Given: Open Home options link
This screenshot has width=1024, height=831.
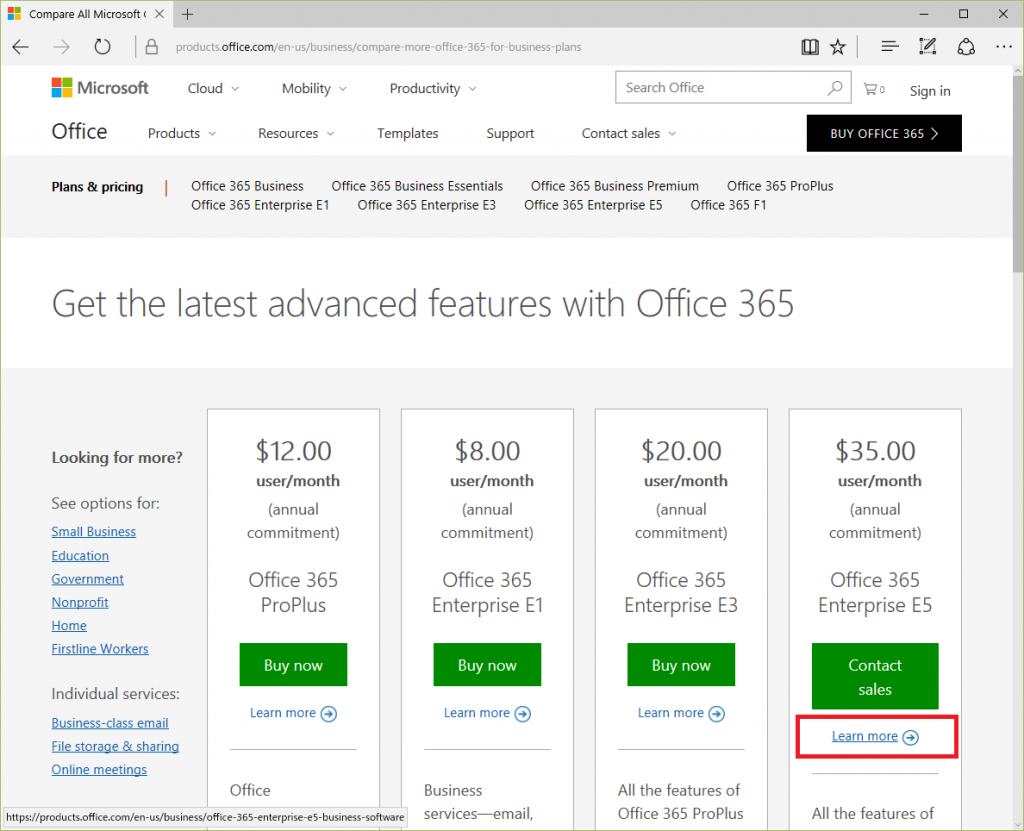Looking at the screenshot, I should [x=69, y=626].
